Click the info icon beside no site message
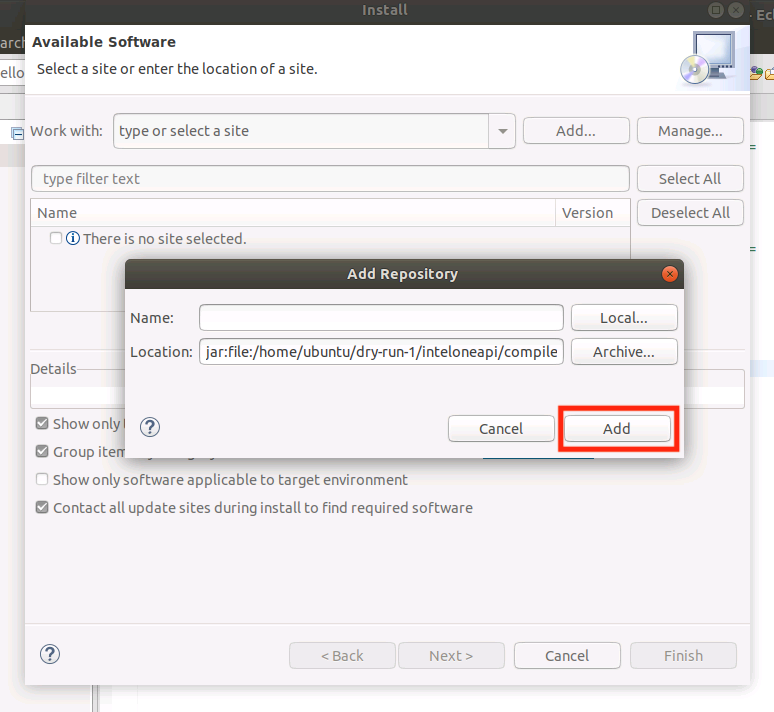 coord(73,238)
